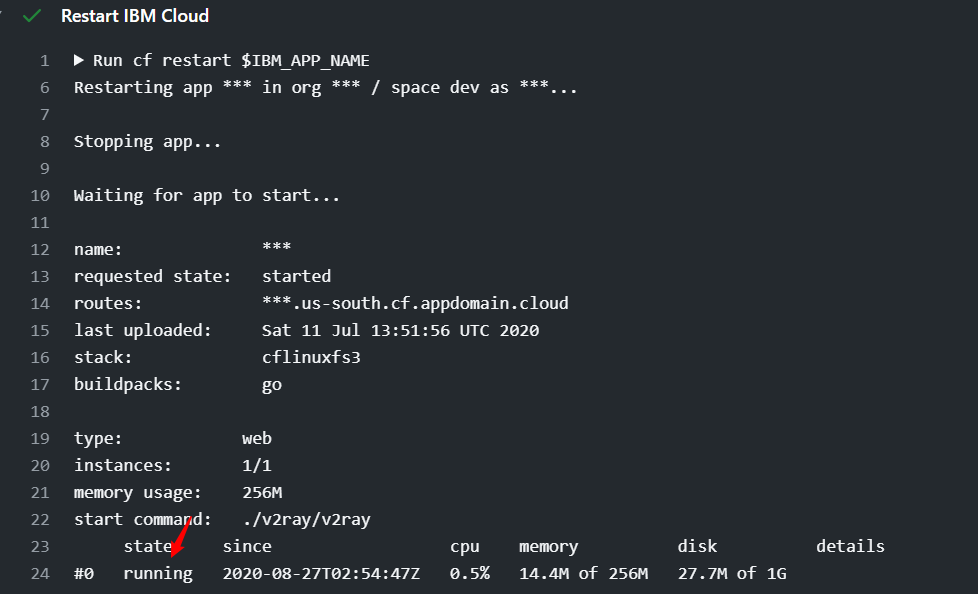Click the Restarting app log line

pyautogui.click(x=325, y=88)
